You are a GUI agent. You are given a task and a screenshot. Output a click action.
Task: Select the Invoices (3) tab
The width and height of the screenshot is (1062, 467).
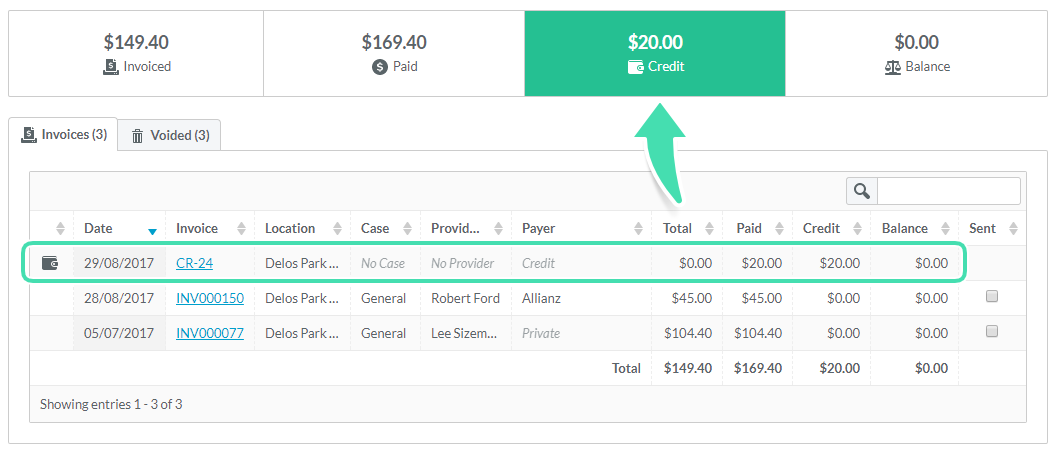click(63, 134)
